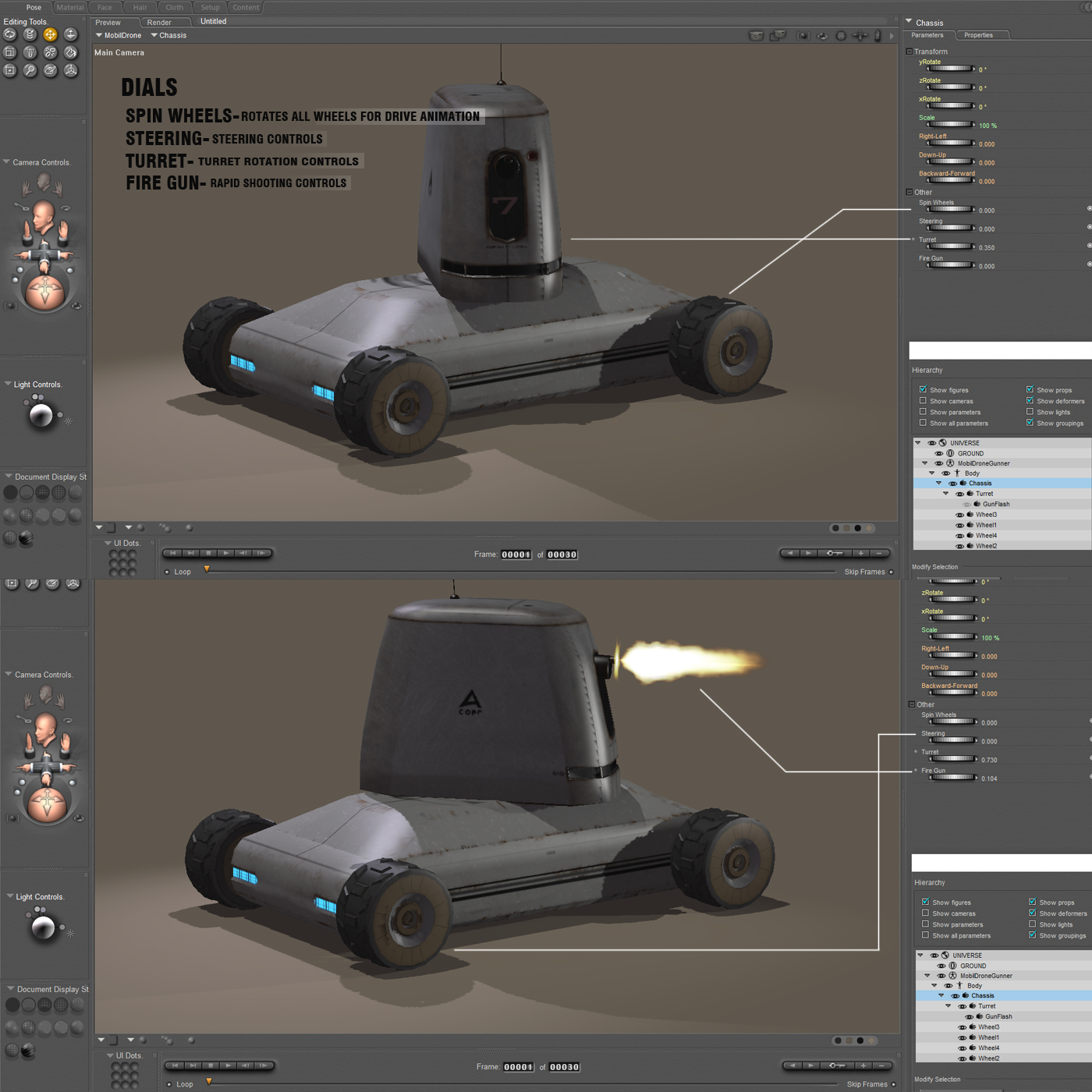Open the MobilDrone figure dropdown
Screen dimensions: 1092x1092
coord(118,35)
